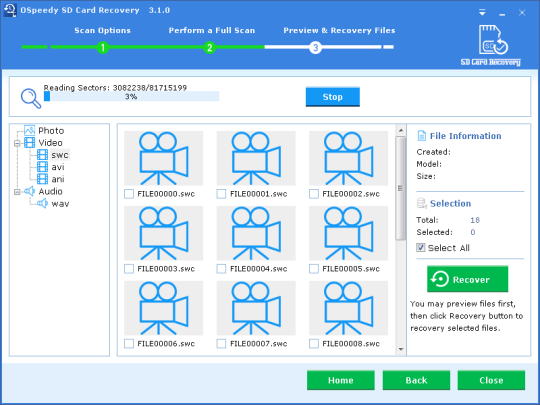This screenshot has height=405, width=540.
Task: Select the FILE00008.swc camera thumbnail
Action: point(349,308)
